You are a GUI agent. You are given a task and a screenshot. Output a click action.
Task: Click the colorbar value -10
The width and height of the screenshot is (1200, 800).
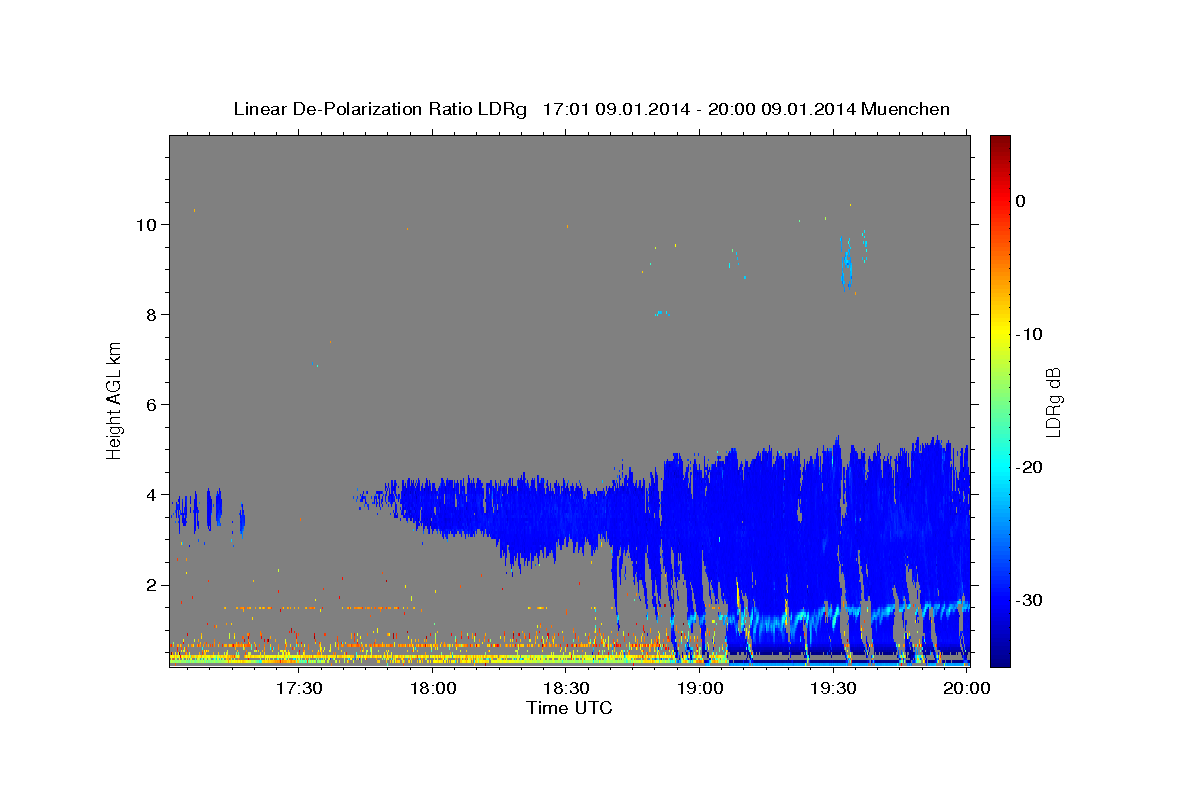[x=1027, y=334]
